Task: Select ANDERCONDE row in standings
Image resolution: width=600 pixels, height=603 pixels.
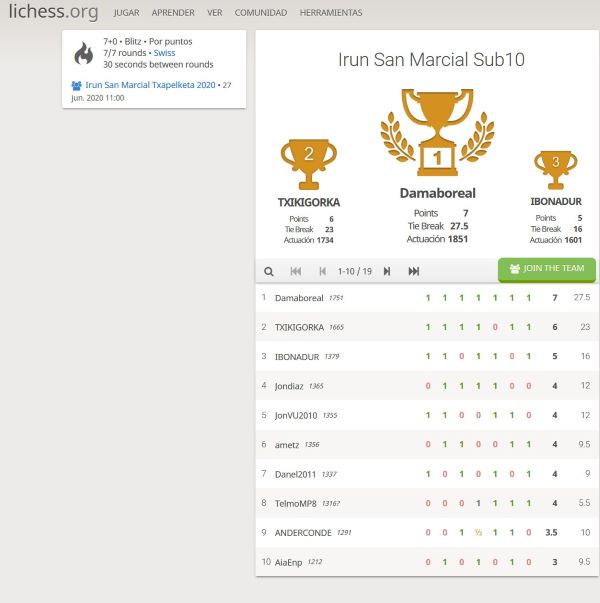Action: point(425,533)
